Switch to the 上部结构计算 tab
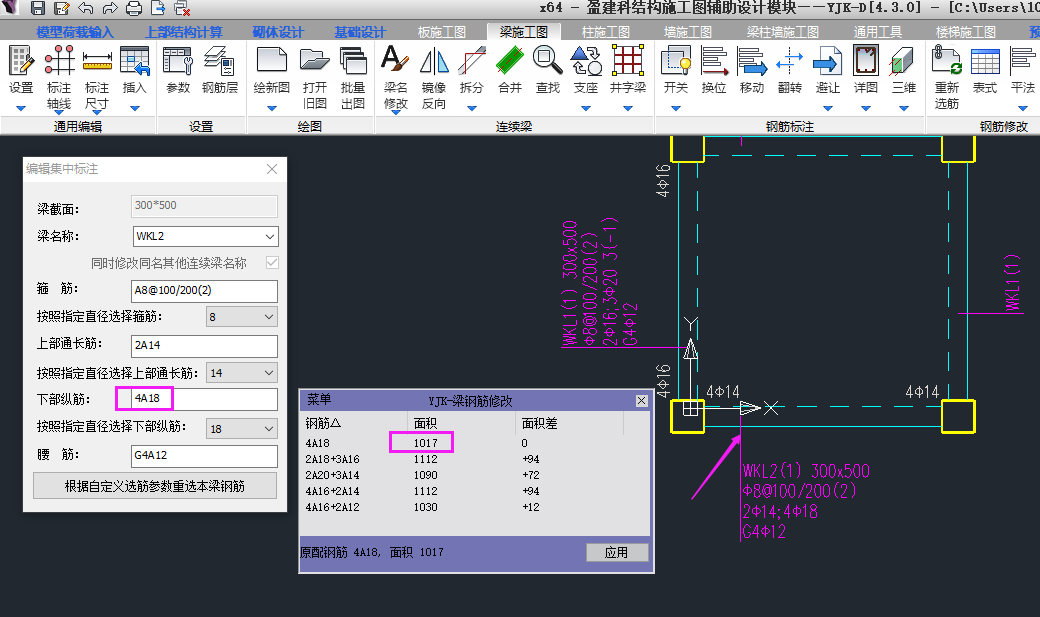Screen dimensions: 1040x617 (184, 32)
